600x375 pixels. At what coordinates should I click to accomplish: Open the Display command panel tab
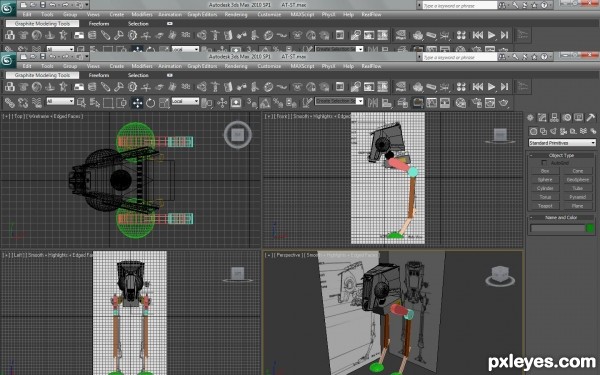click(x=579, y=117)
